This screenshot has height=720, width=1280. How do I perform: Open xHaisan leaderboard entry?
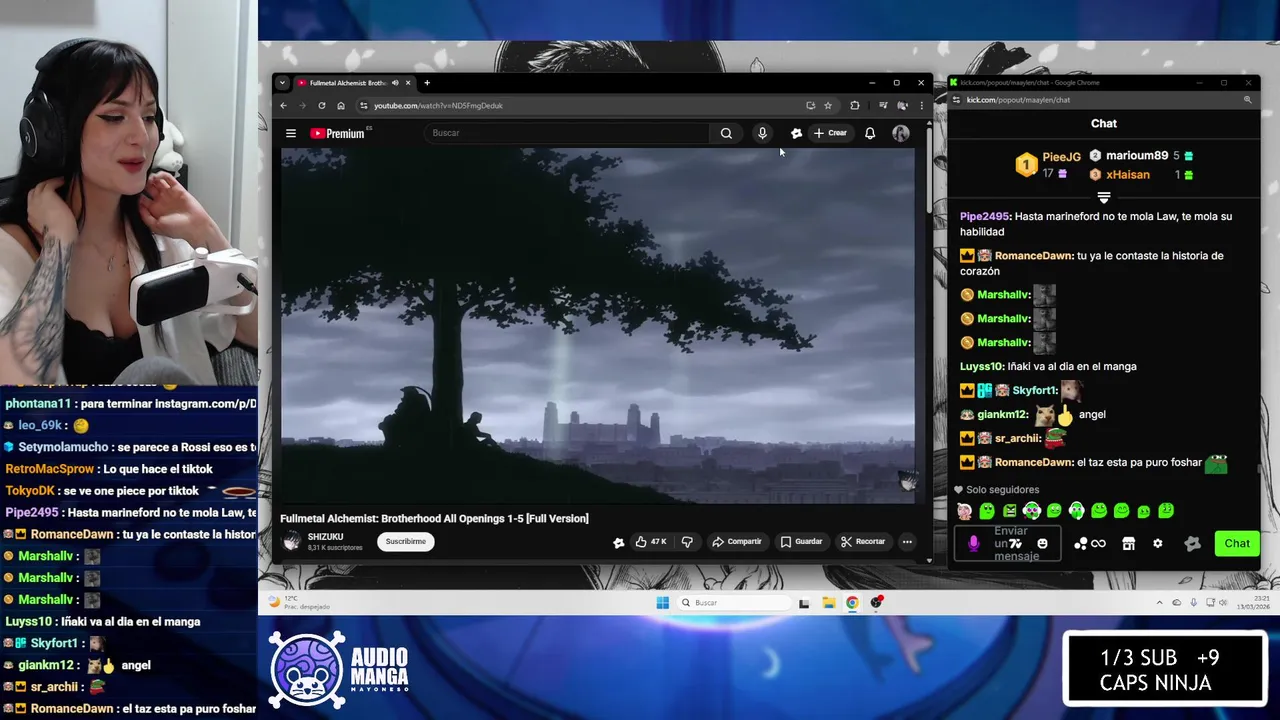pos(1141,174)
